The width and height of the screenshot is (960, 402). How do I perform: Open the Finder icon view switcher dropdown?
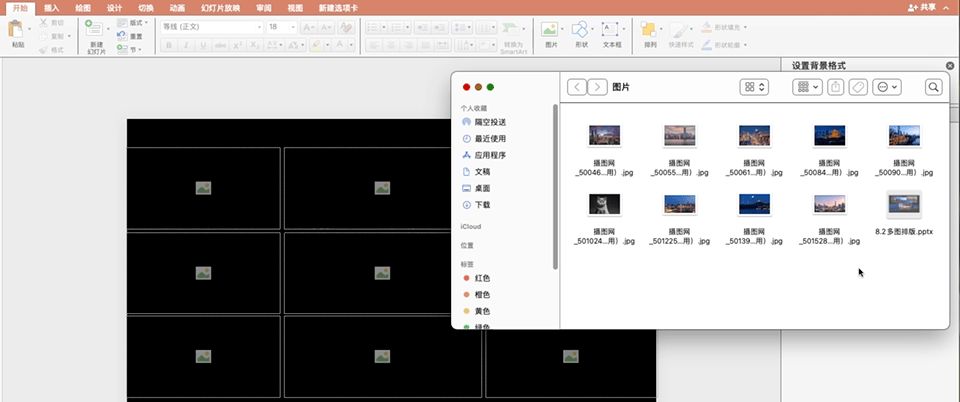point(754,88)
